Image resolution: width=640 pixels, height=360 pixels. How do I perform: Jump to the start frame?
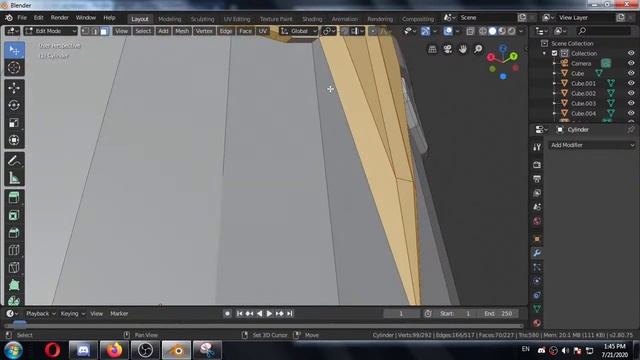[x=239, y=313]
